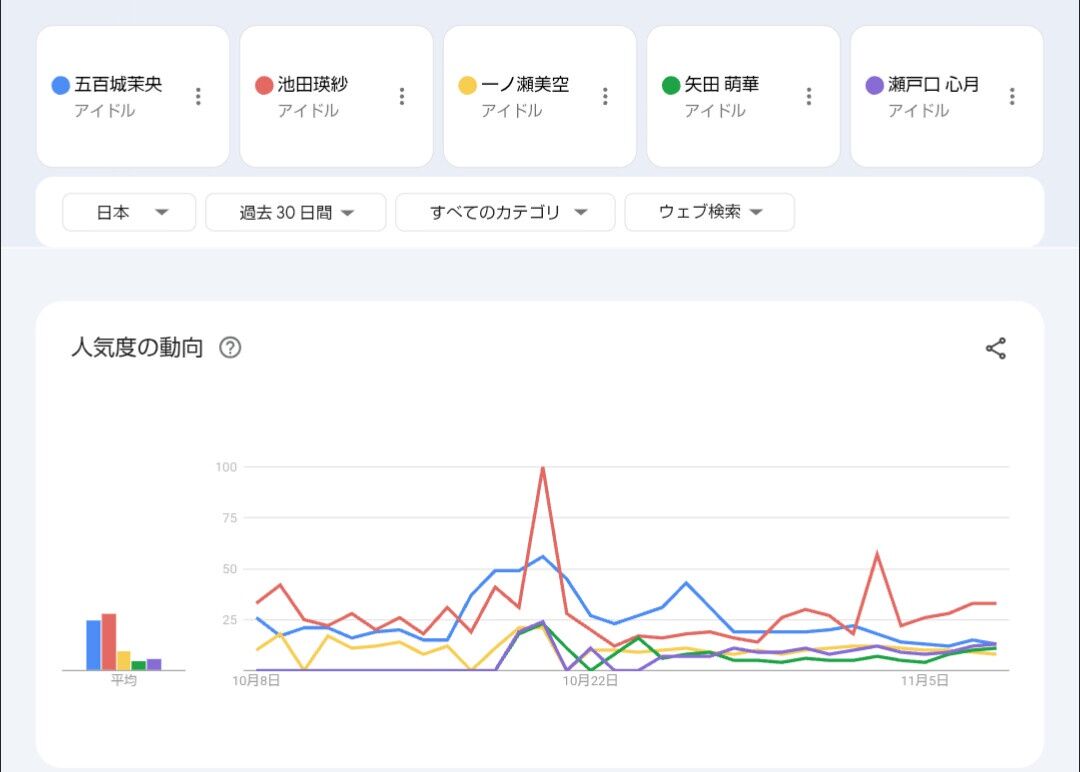Click the share icon on 人気度の動向
The image size is (1080, 772).
pos(995,348)
